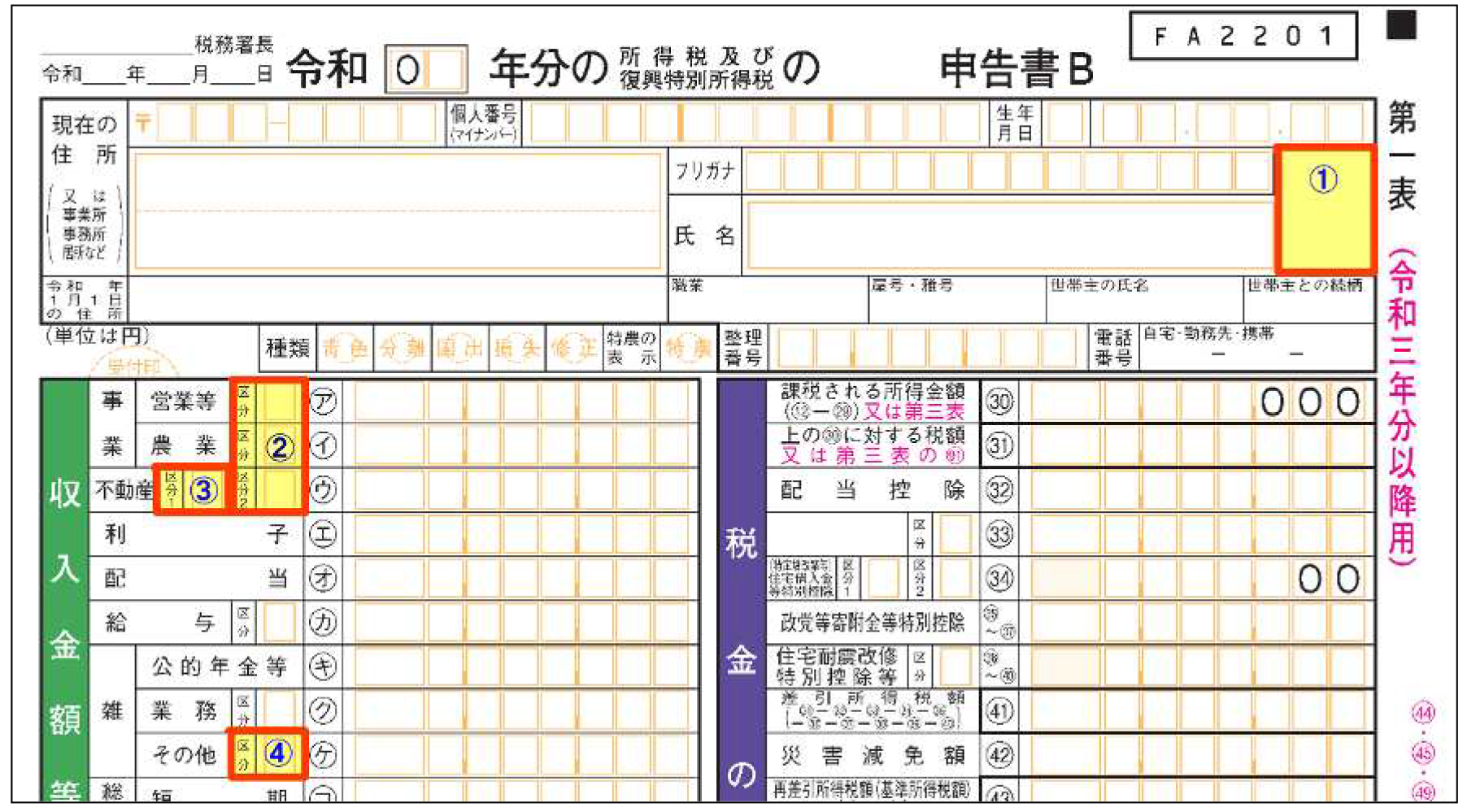
Task: Click the 申告書B title text
Action: point(1017,69)
